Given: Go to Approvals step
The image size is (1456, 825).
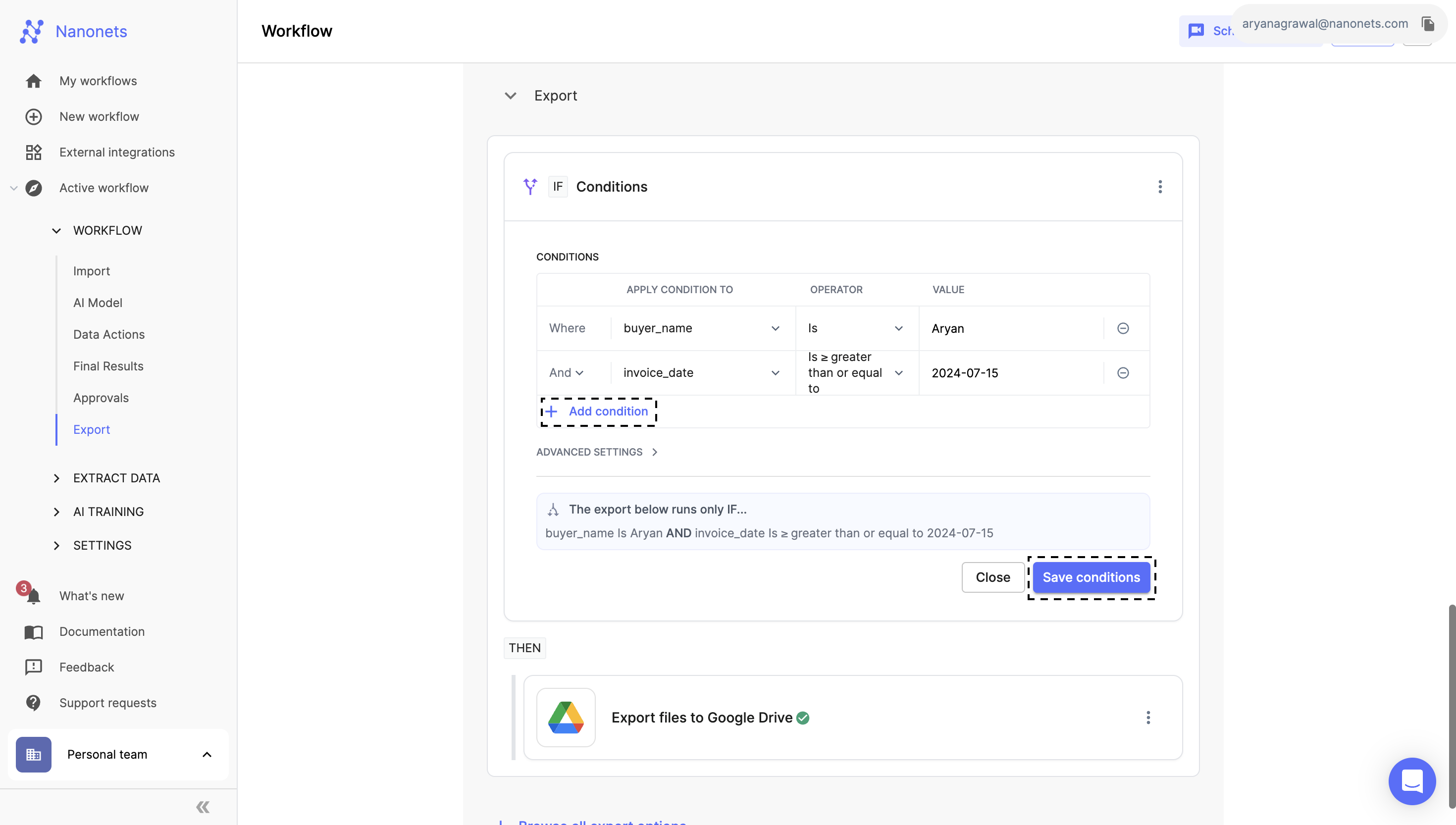Looking at the screenshot, I should click(101, 398).
